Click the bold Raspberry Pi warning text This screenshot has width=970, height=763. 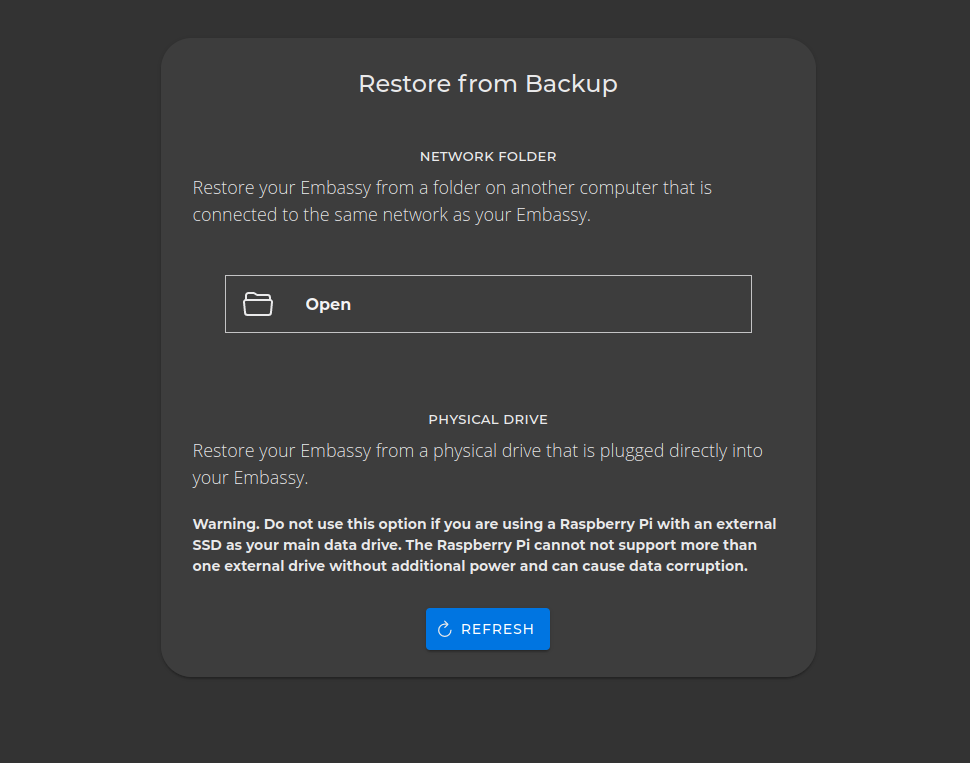(x=484, y=545)
